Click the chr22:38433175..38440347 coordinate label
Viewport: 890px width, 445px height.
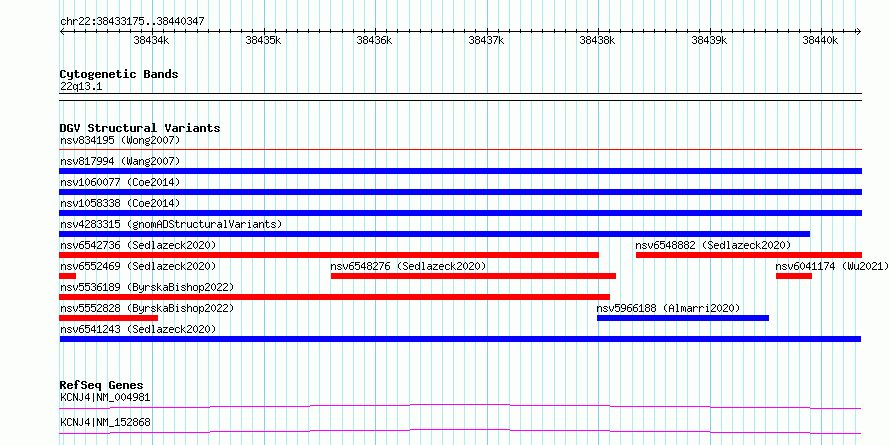[132, 22]
